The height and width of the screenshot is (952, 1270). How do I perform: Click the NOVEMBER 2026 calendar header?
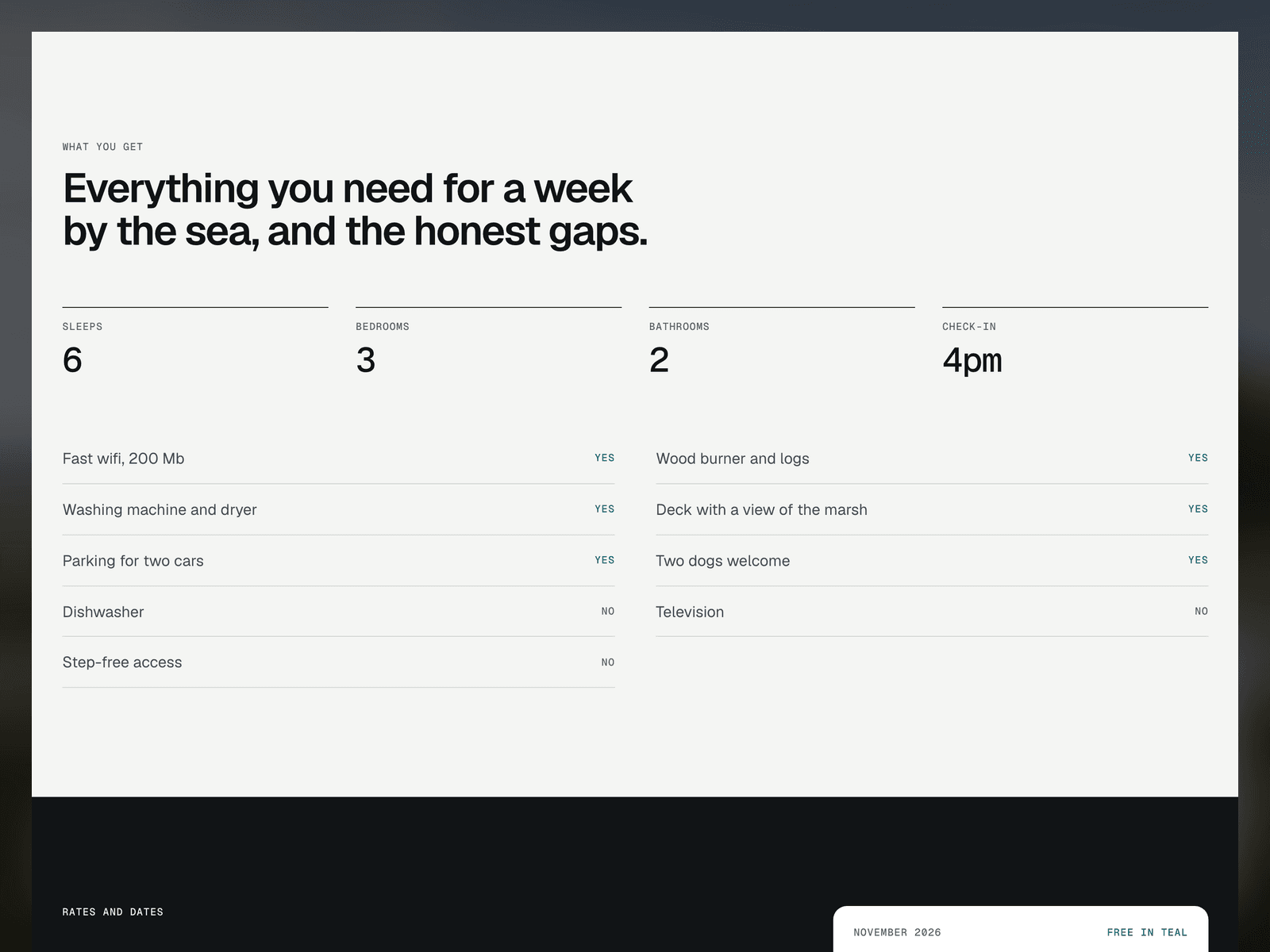(x=897, y=932)
